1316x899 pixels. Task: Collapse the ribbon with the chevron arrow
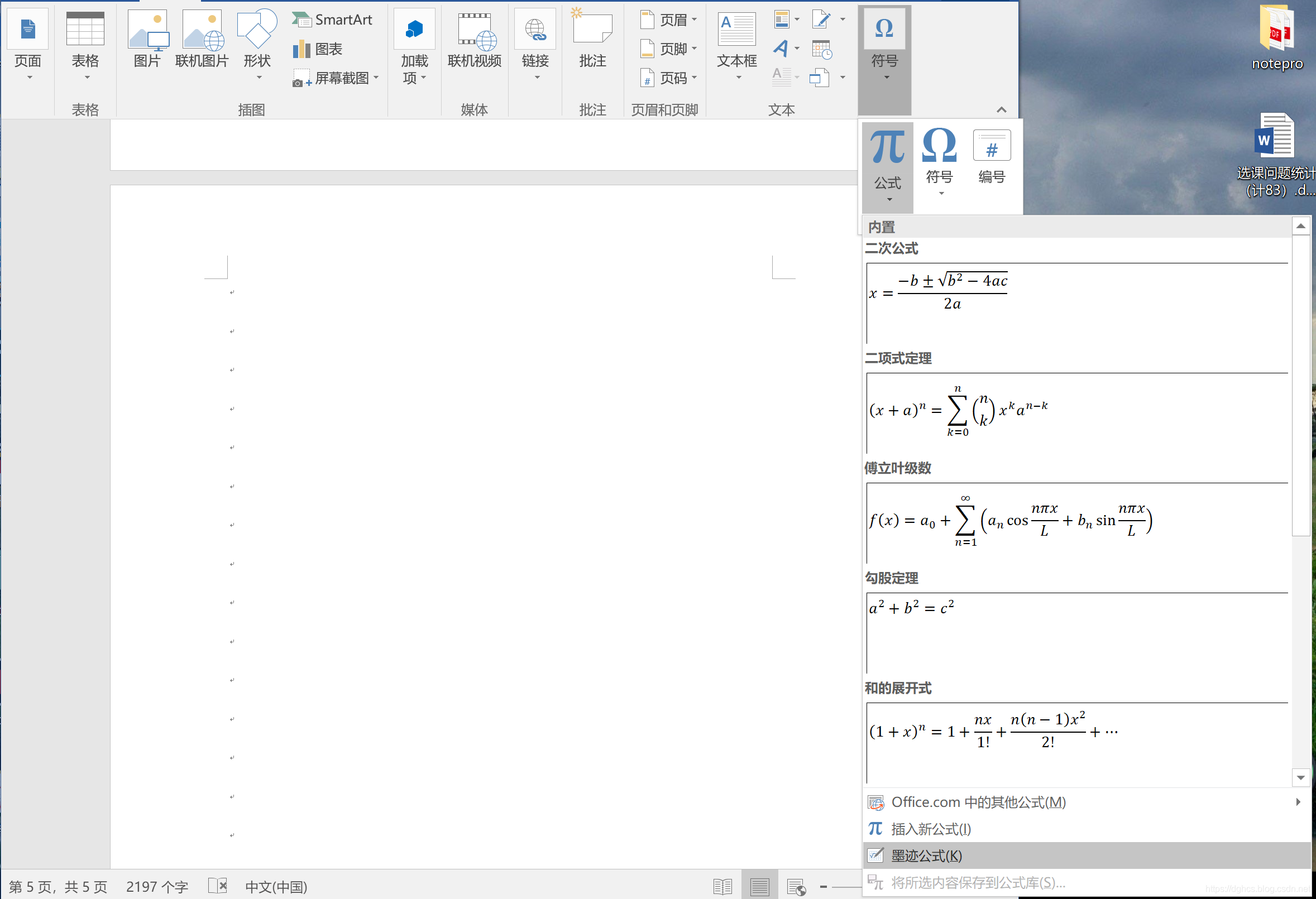[x=1001, y=110]
